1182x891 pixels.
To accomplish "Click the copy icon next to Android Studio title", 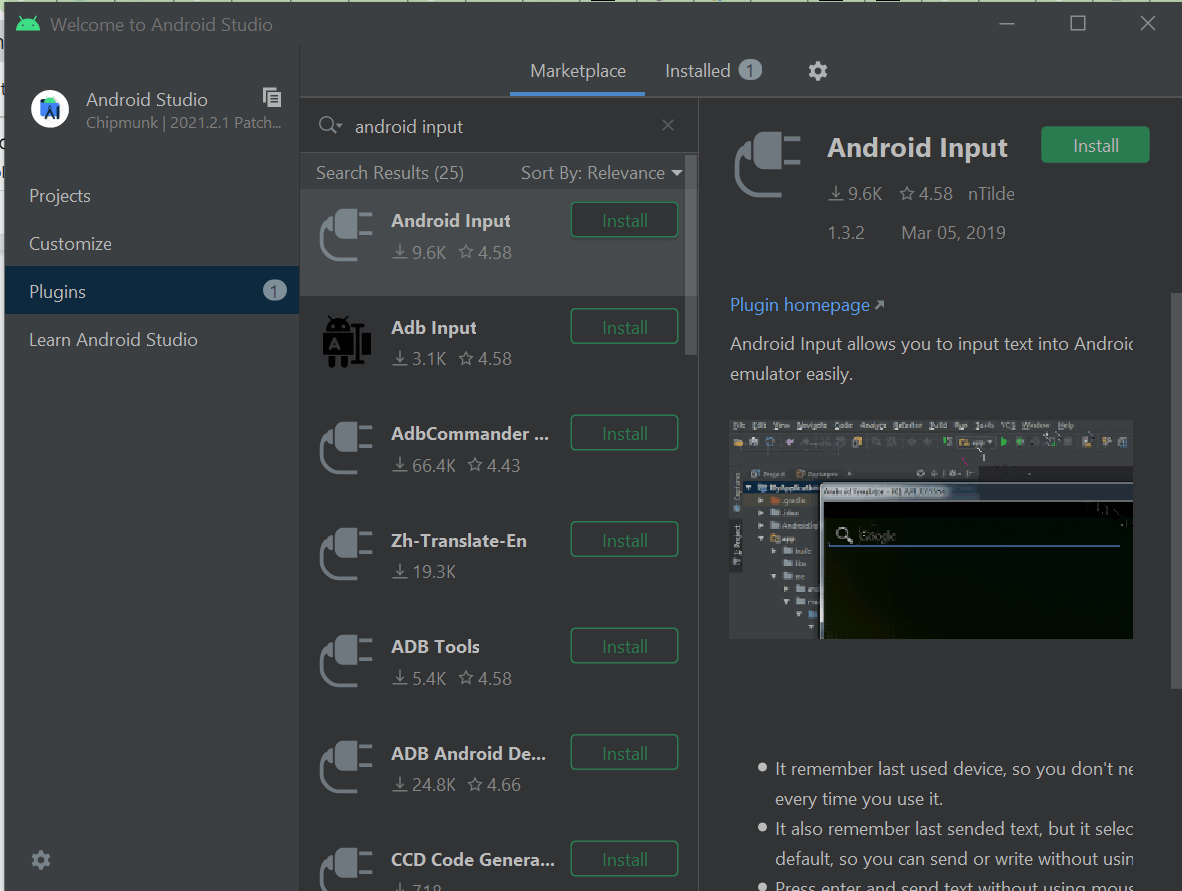I will coord(271,97).
